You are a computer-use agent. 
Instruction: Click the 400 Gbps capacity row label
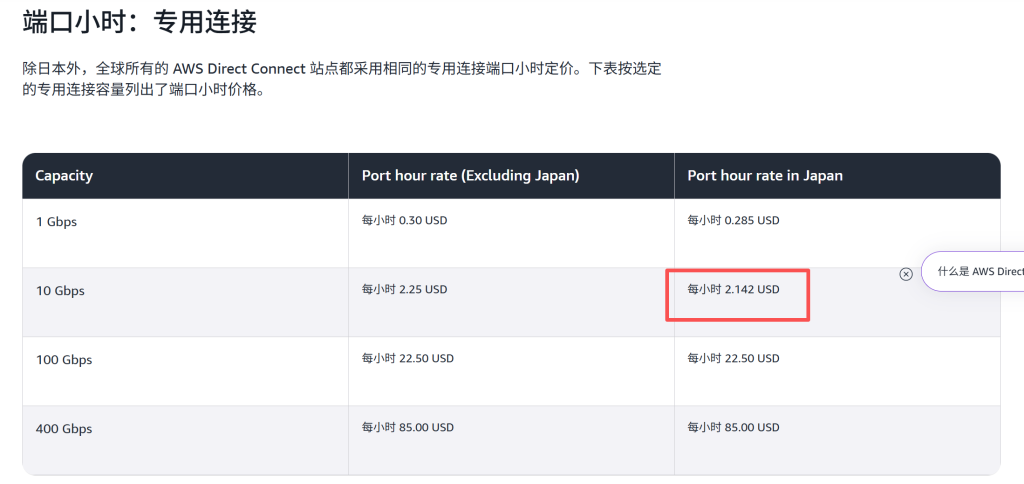[64, 429]
